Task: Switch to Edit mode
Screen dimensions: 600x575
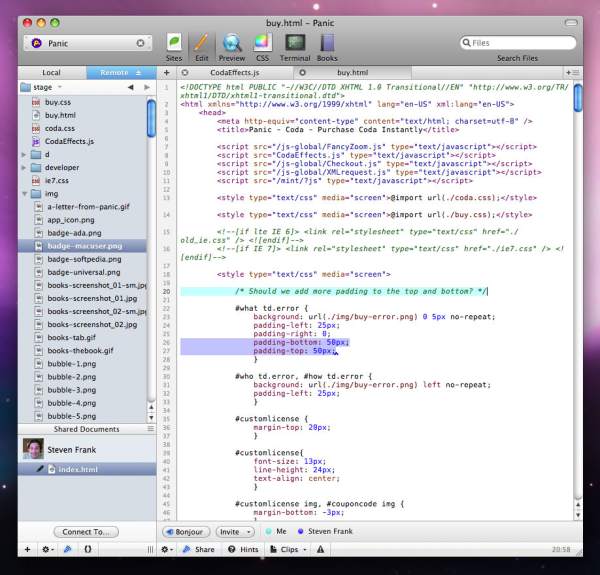Action: tap(202, 47)
